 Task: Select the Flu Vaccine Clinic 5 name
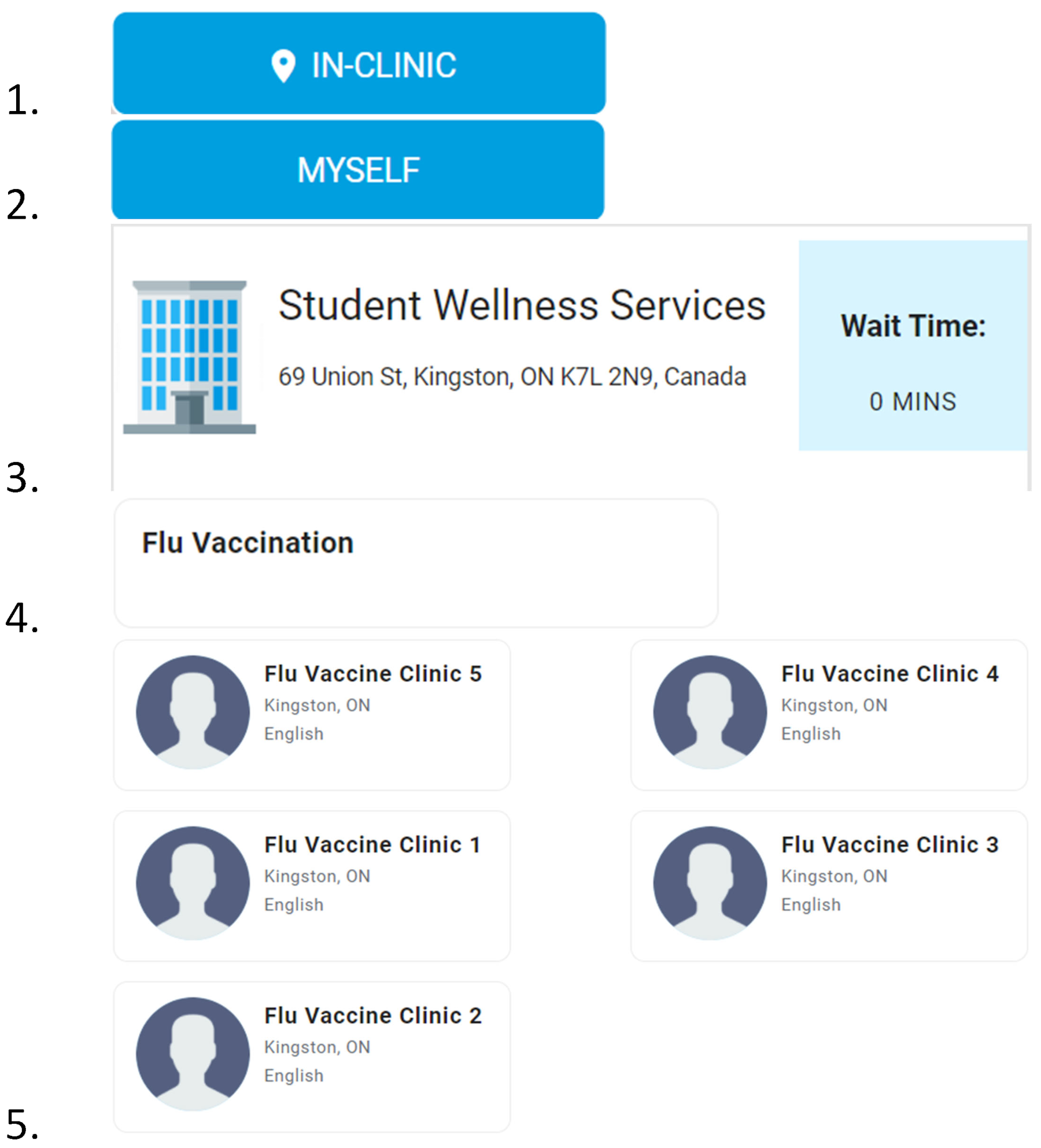click(372, 674)
